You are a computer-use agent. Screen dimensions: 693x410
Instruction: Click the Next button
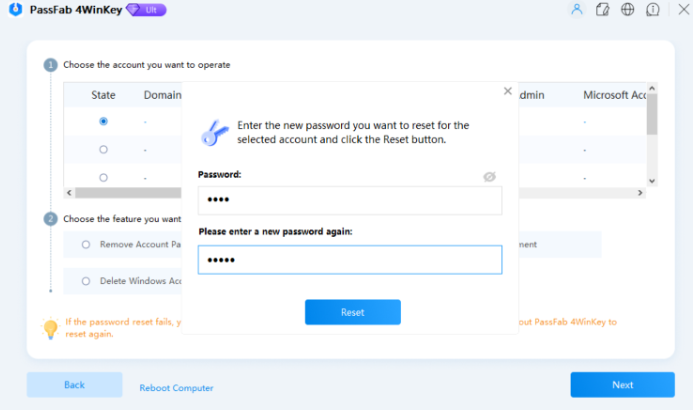click(x=622, y=385)
